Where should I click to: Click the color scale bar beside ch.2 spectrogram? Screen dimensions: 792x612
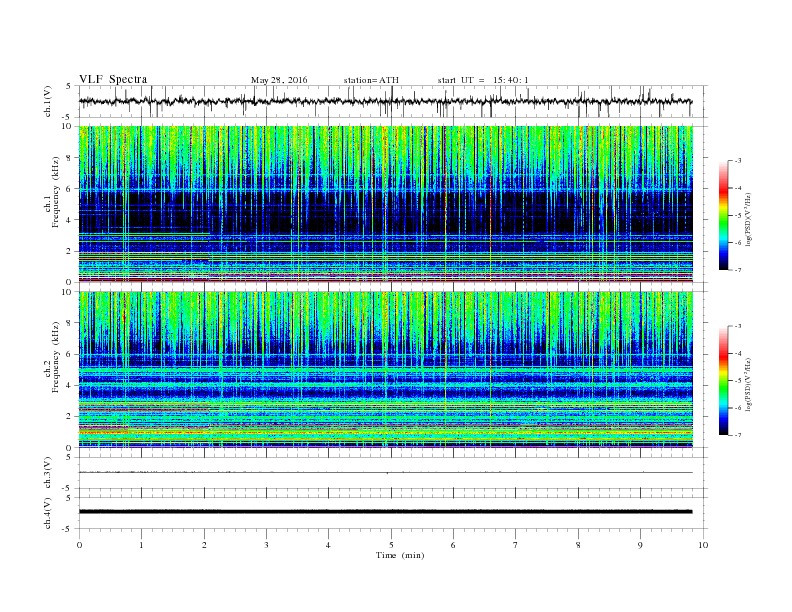pos(723,380)
